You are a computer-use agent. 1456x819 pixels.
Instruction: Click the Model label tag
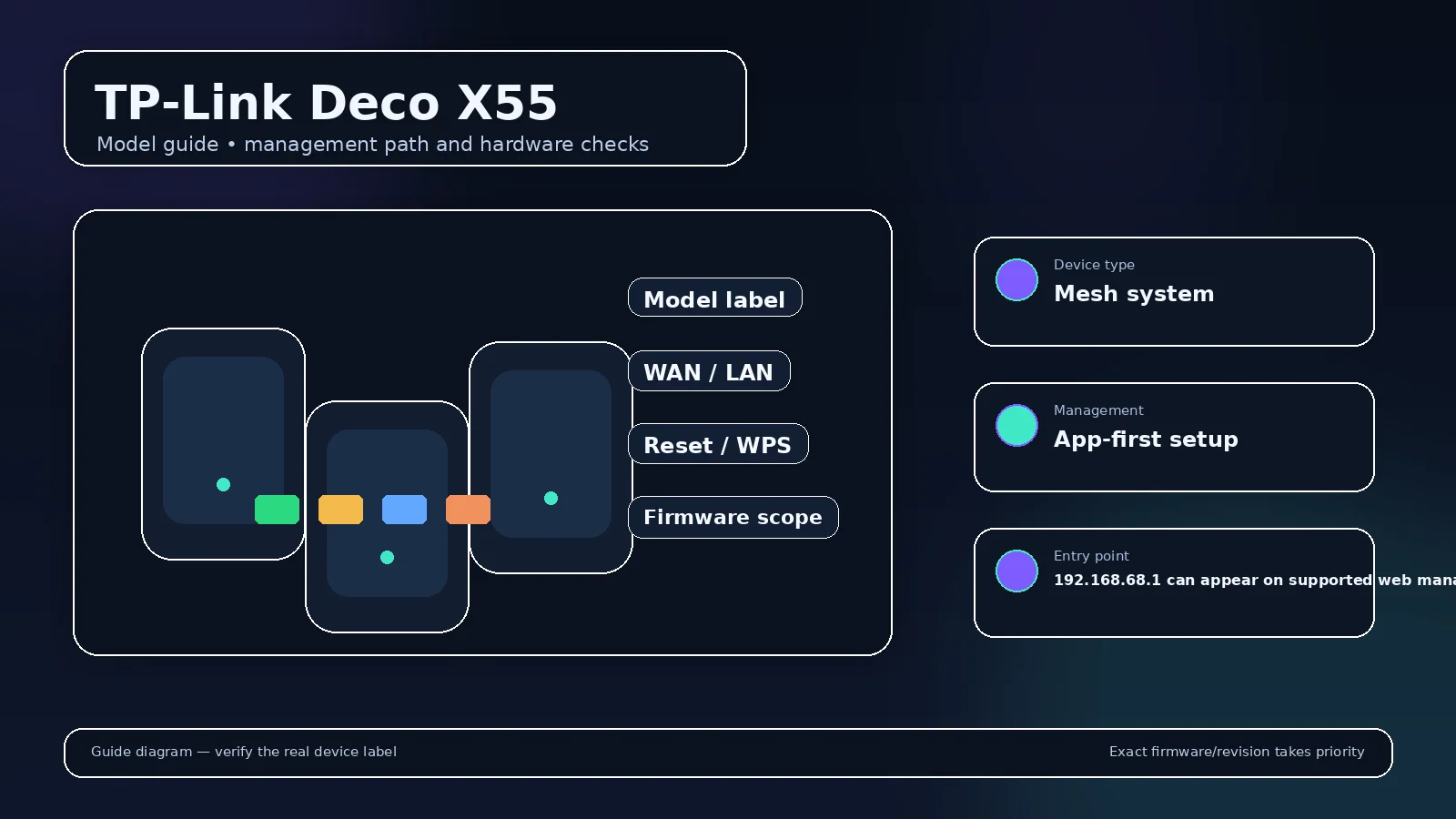714,298
